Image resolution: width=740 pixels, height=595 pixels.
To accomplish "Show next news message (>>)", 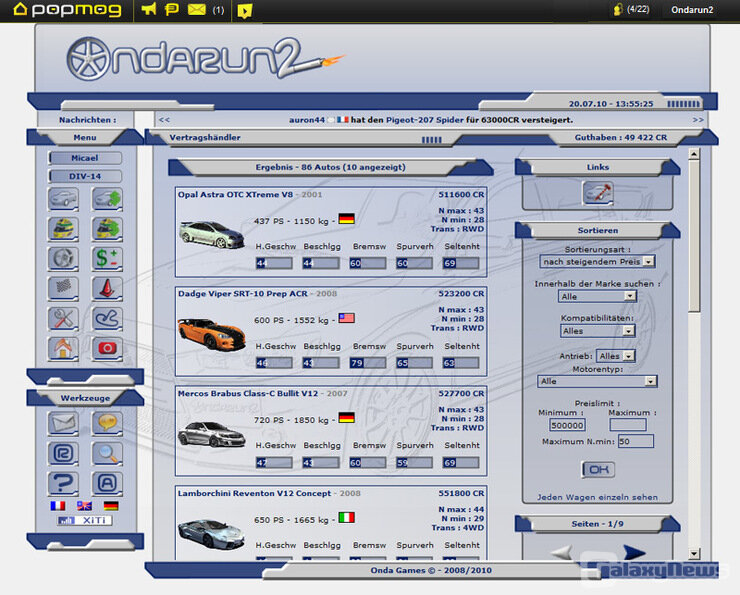I will tap(698, 120).
